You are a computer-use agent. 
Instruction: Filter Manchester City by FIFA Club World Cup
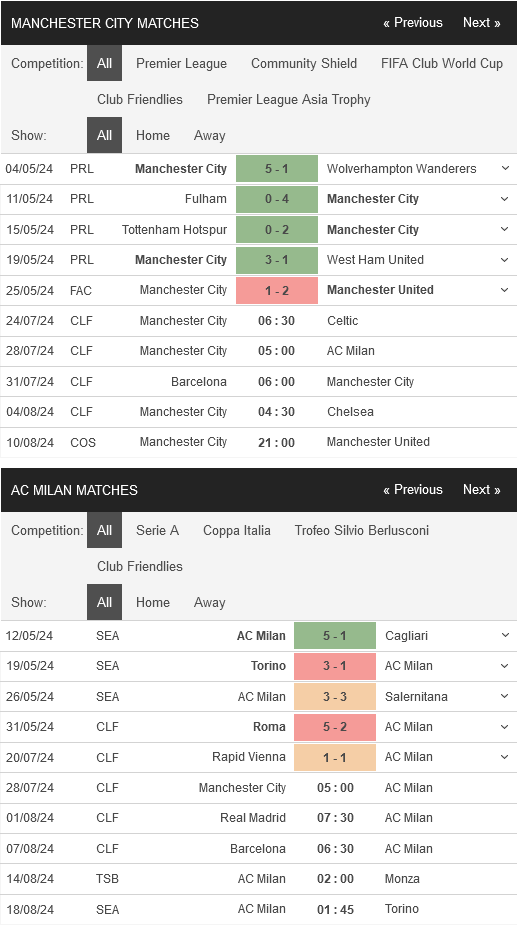tap(442, 64)
